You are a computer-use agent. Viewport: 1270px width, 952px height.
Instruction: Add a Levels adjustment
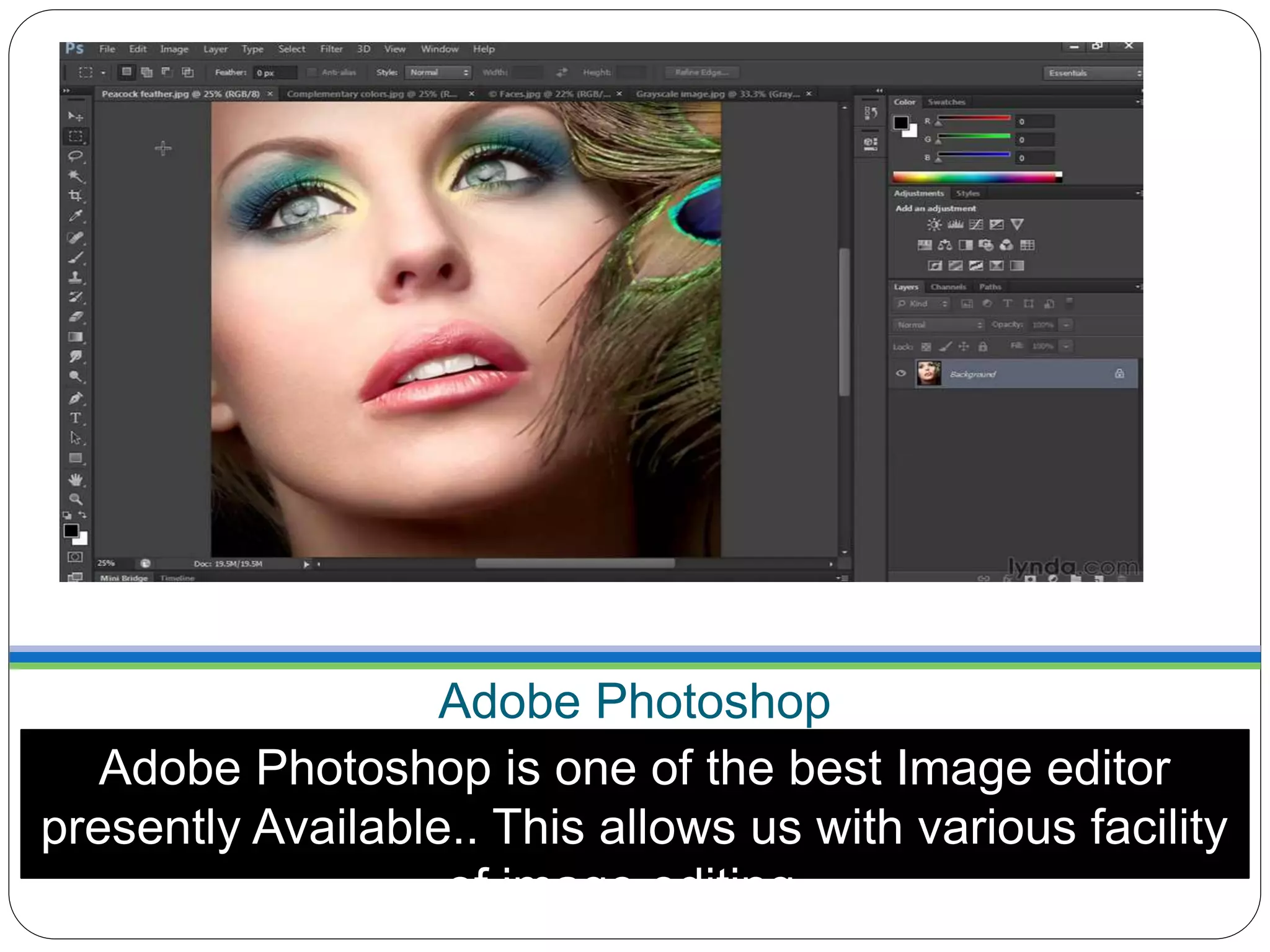coord(955,224)
